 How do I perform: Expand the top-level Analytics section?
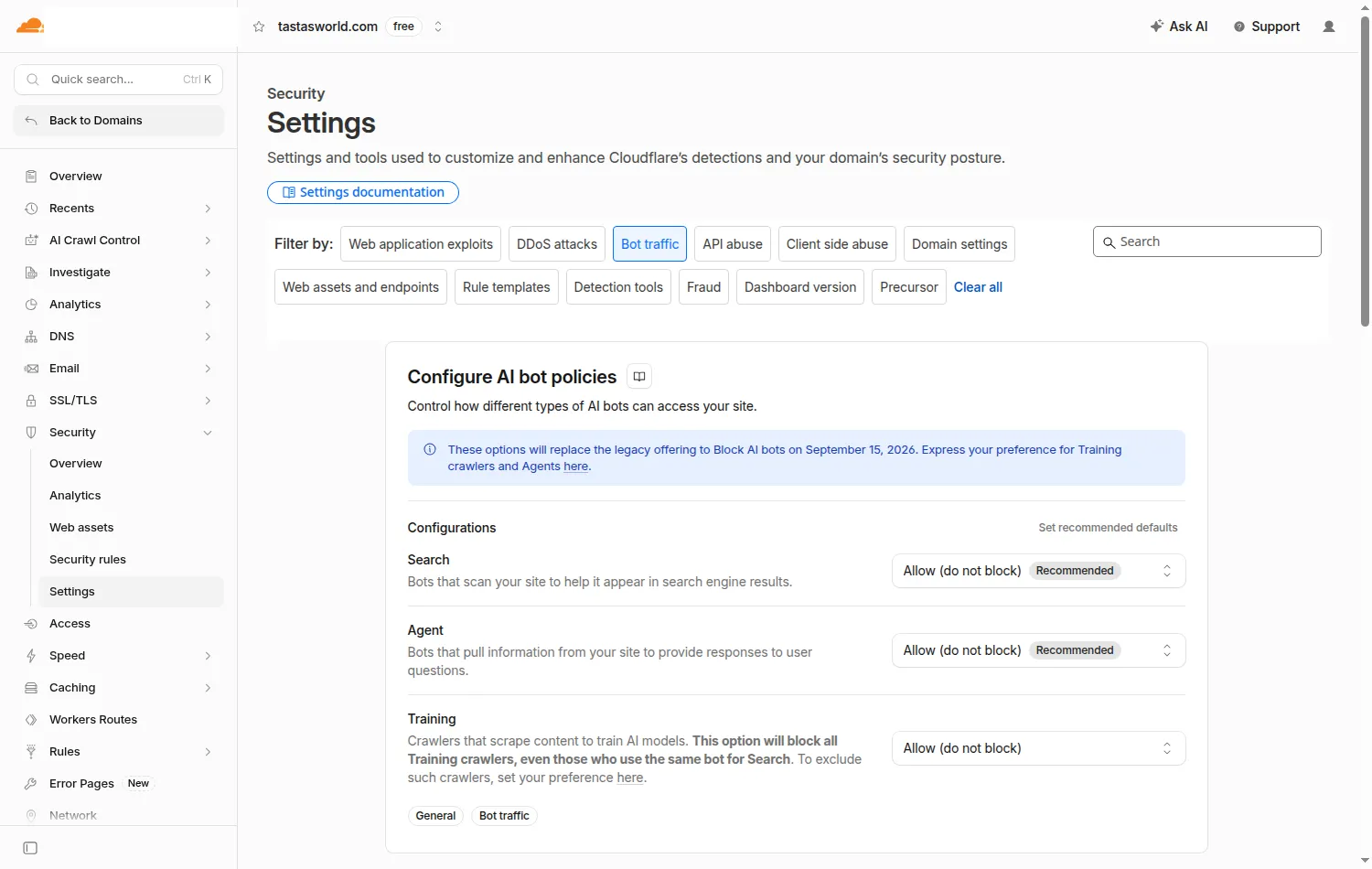coord(208,305)
